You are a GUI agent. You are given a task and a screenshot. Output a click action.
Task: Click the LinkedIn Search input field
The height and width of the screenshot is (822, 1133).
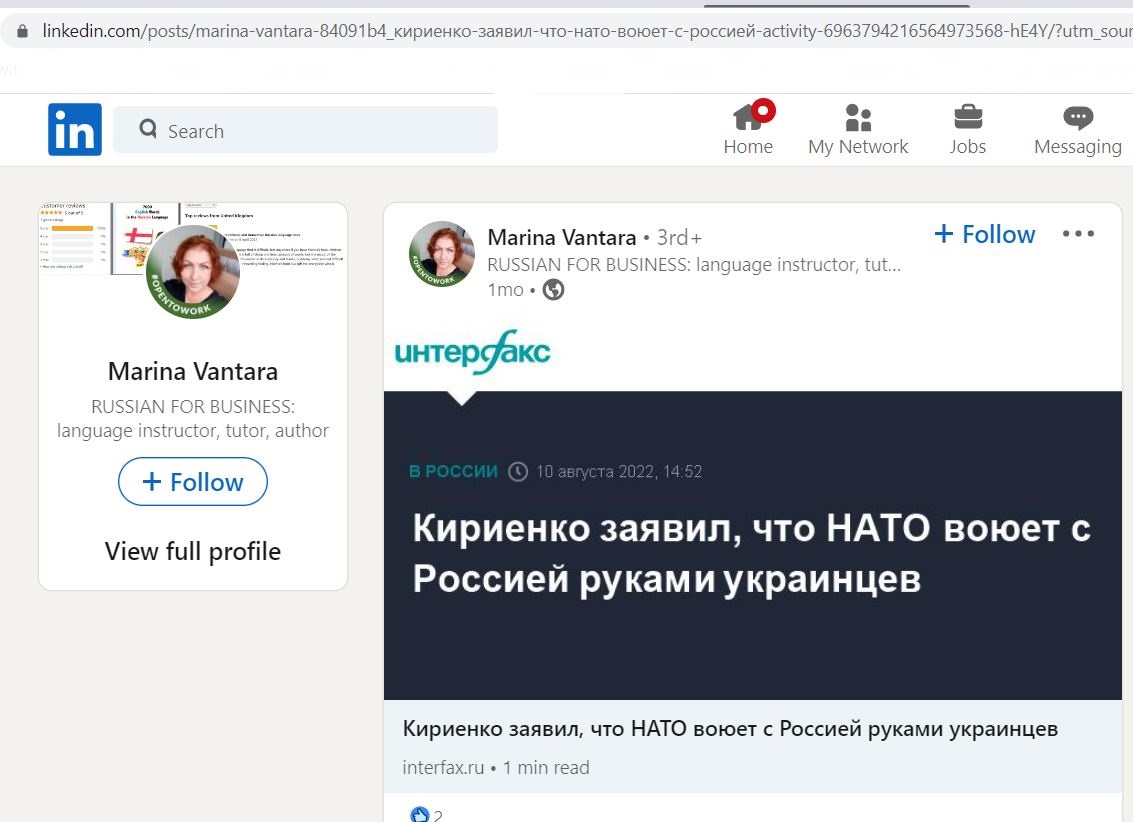point(306,130)
